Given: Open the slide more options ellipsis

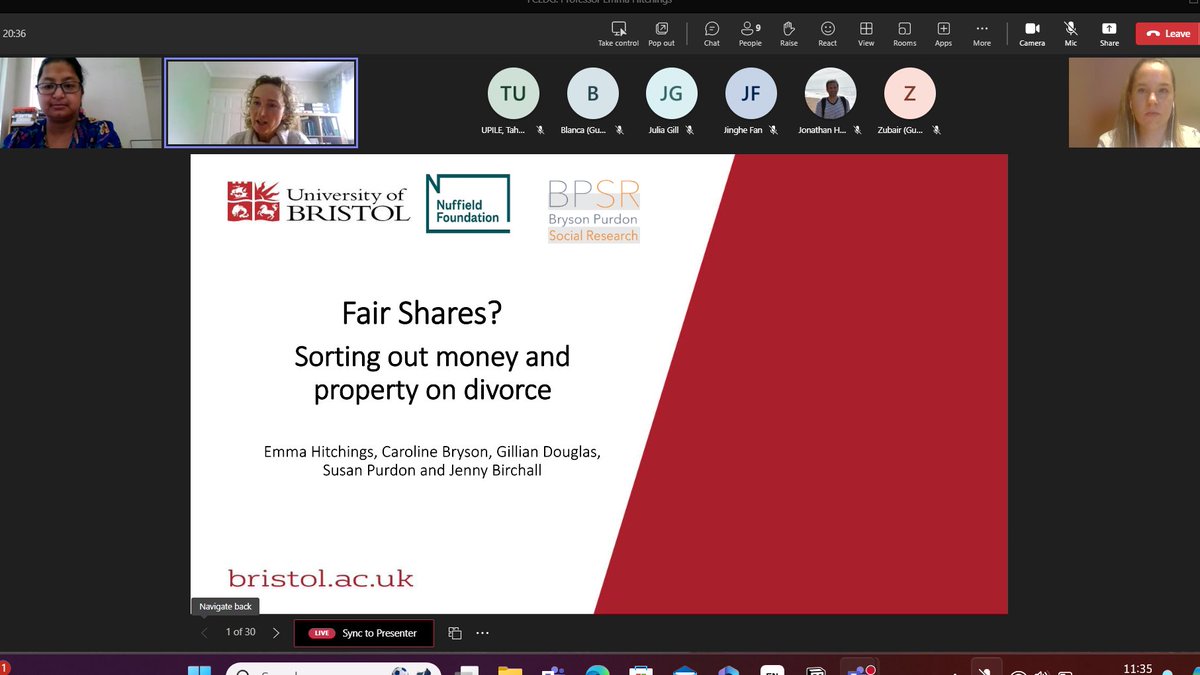Looking at the screenshot, I should point(483,633).
